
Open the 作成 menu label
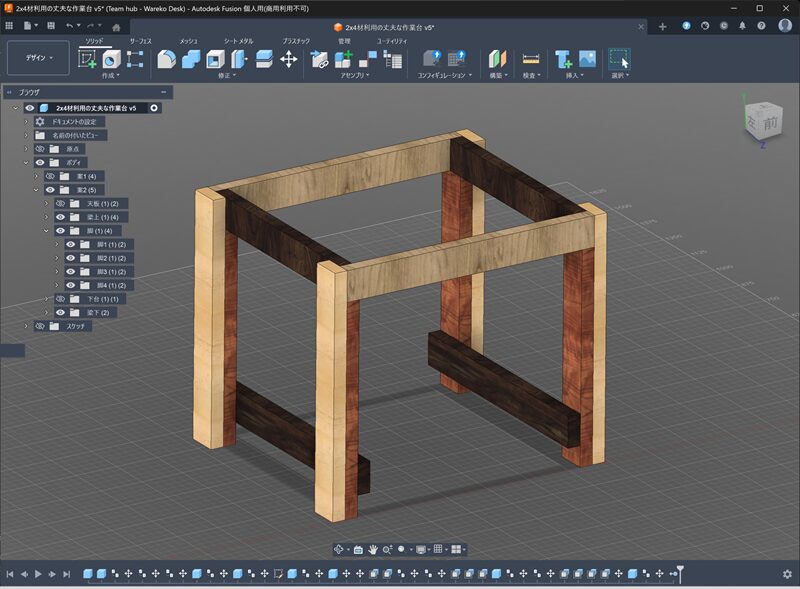tap(109, 75)
